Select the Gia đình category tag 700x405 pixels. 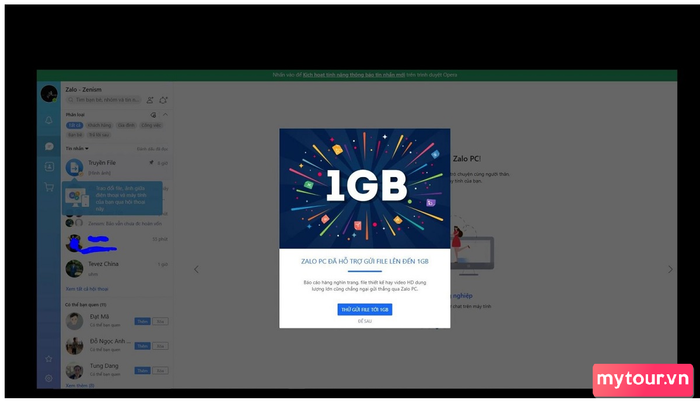coord(126,125)
